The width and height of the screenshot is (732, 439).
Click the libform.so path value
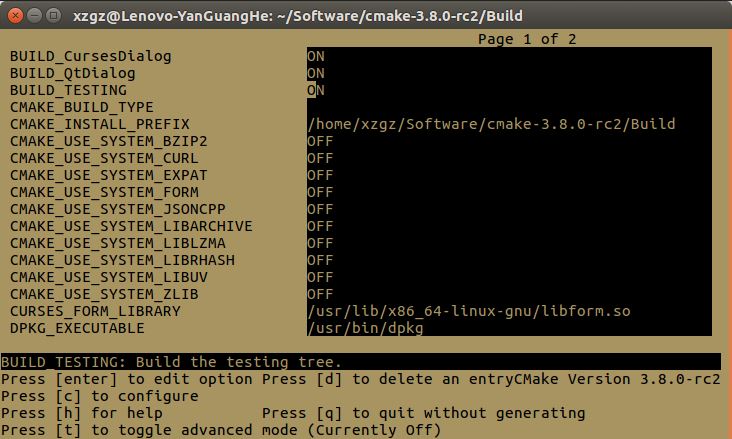(x=469, y=311)
